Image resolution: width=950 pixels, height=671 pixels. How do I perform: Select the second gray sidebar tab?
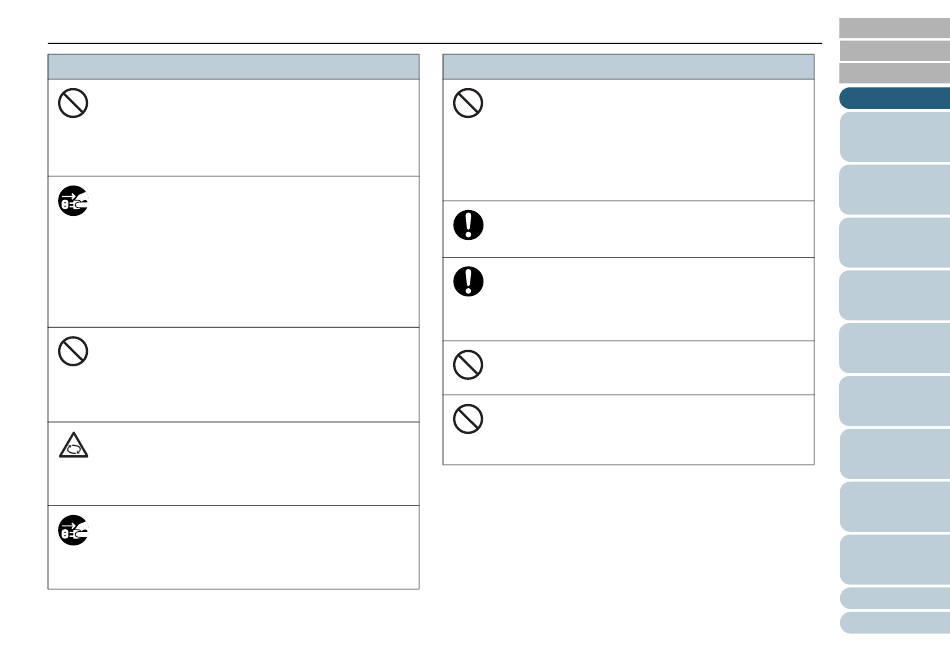(894, 51)
